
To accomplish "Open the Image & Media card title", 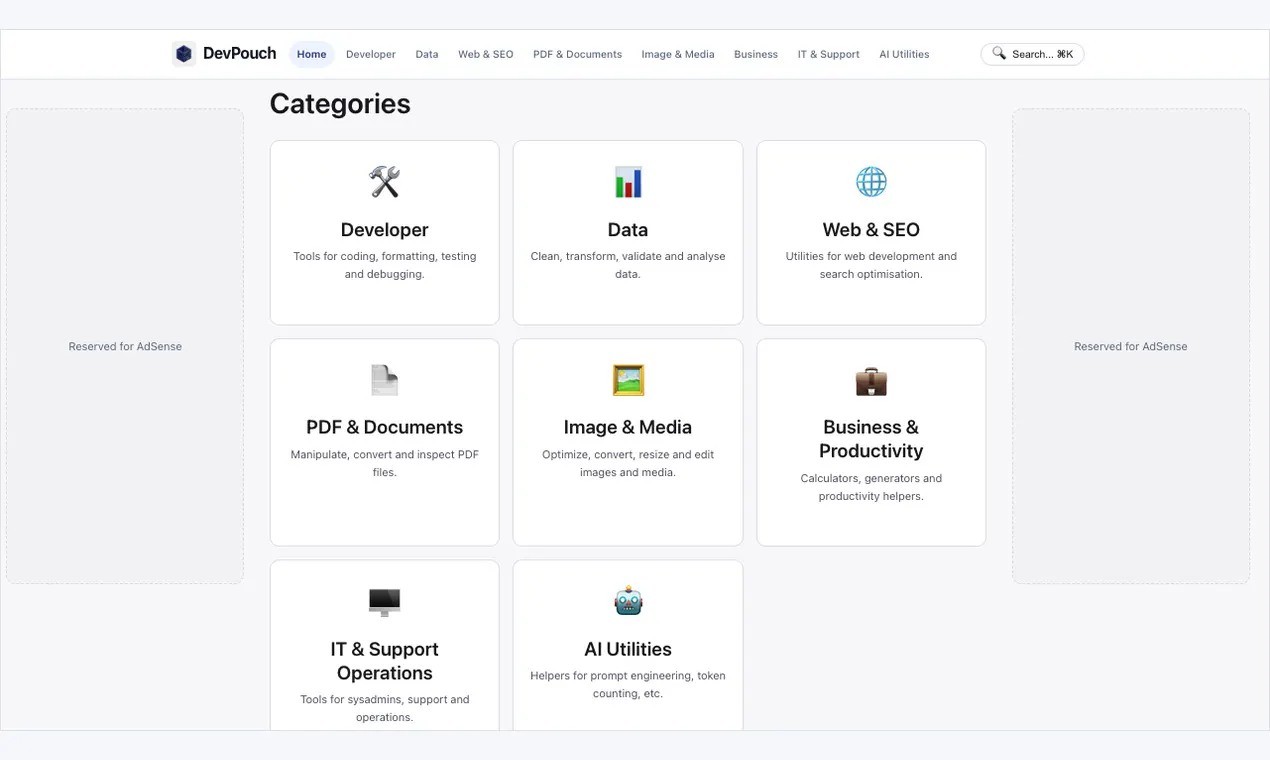I will pos(628,427).
